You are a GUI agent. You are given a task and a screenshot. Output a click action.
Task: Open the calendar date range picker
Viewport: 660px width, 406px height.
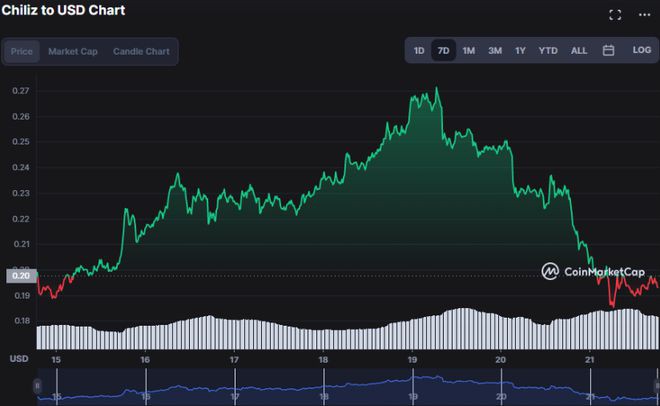click(608, 50)
